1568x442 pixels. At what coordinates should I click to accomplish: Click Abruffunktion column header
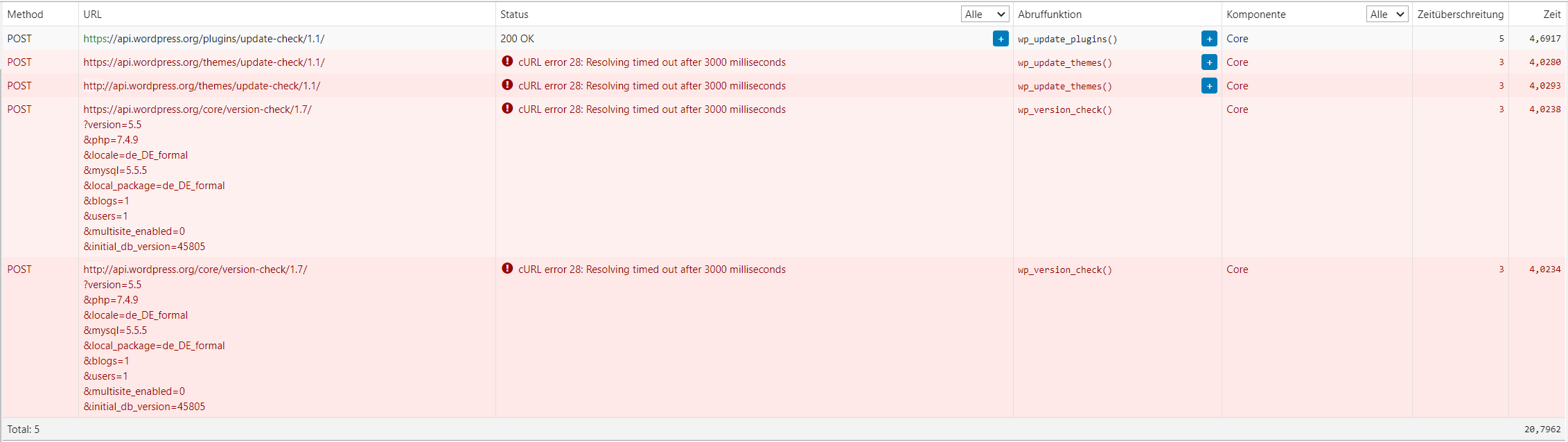1049,14
